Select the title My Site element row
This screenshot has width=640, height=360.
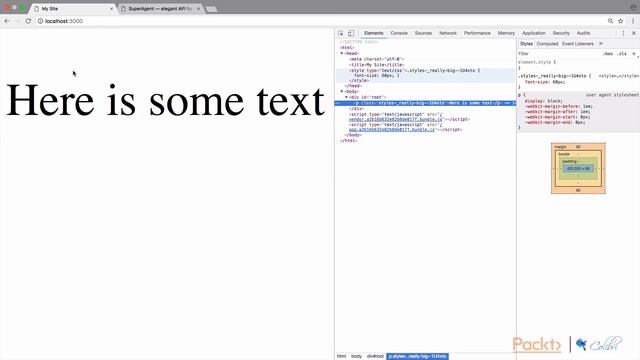[376, 64]
